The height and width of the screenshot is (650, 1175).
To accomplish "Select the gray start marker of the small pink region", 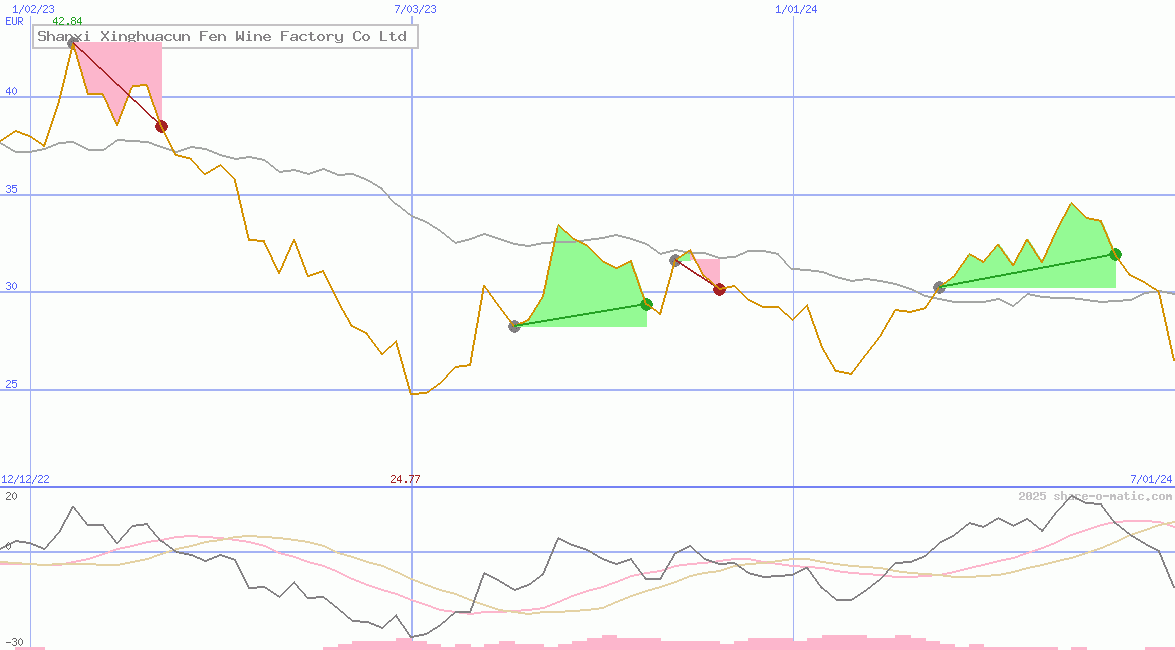I will click(x=675, y=260).
